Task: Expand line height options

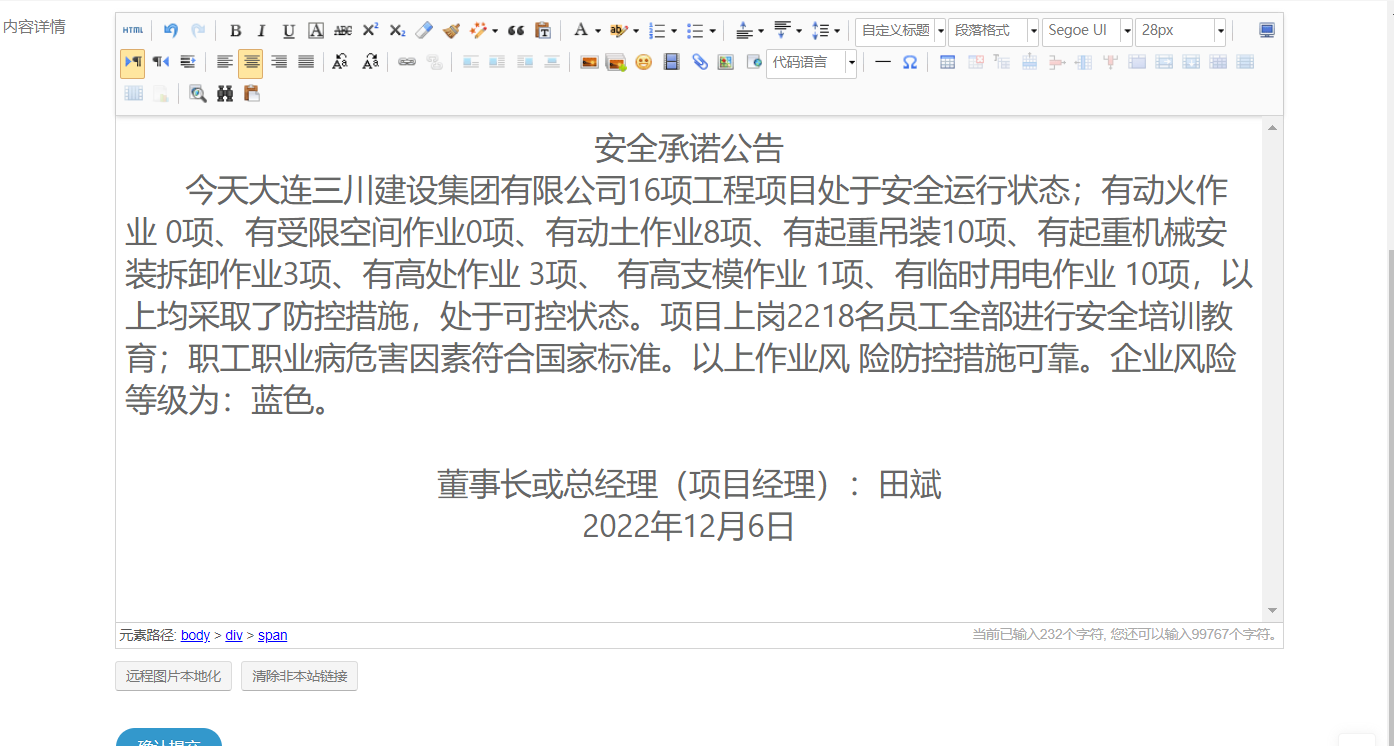Action: coord(836,32)
